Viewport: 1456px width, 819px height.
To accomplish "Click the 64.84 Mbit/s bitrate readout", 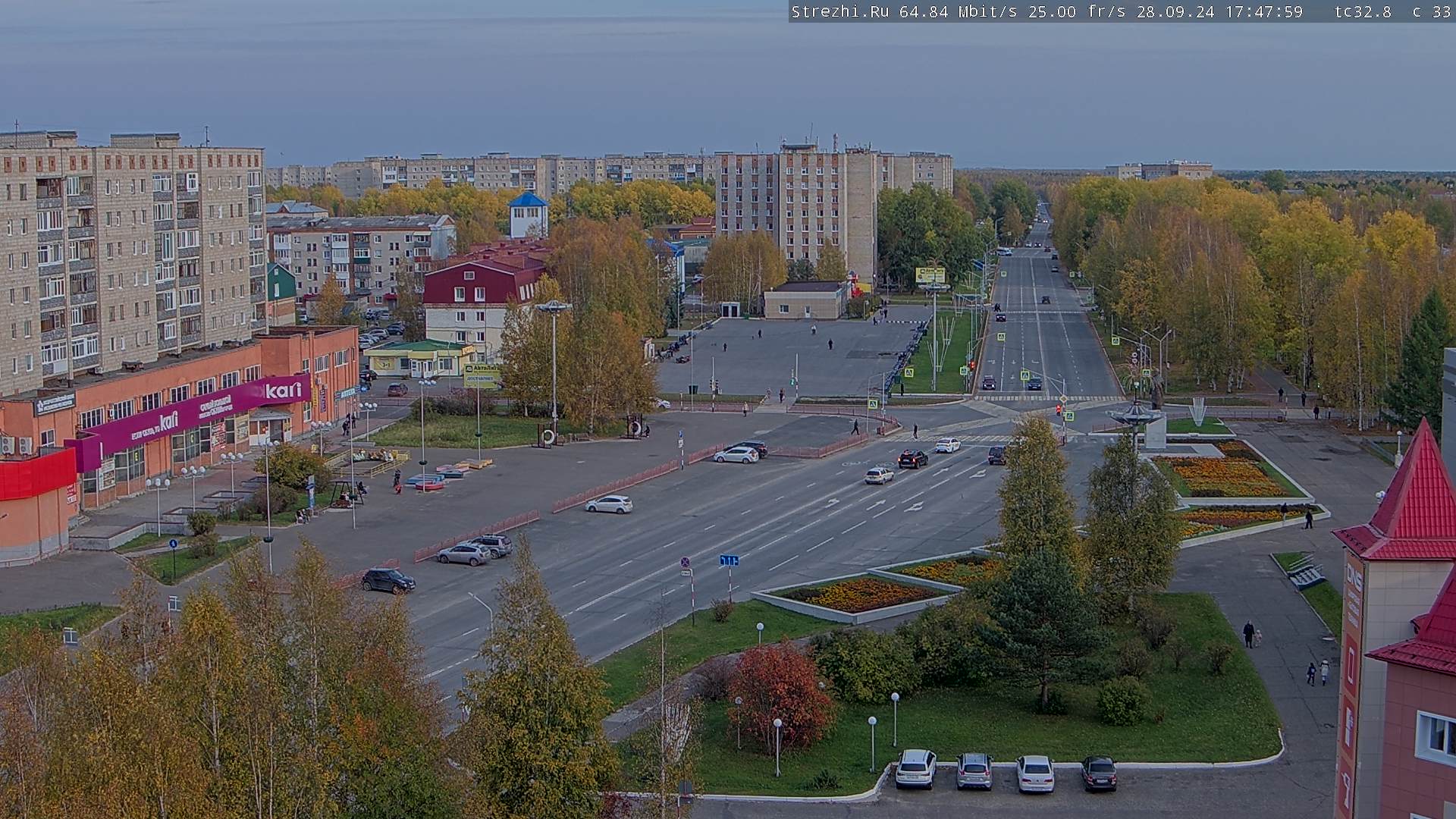I will point(959,11).
